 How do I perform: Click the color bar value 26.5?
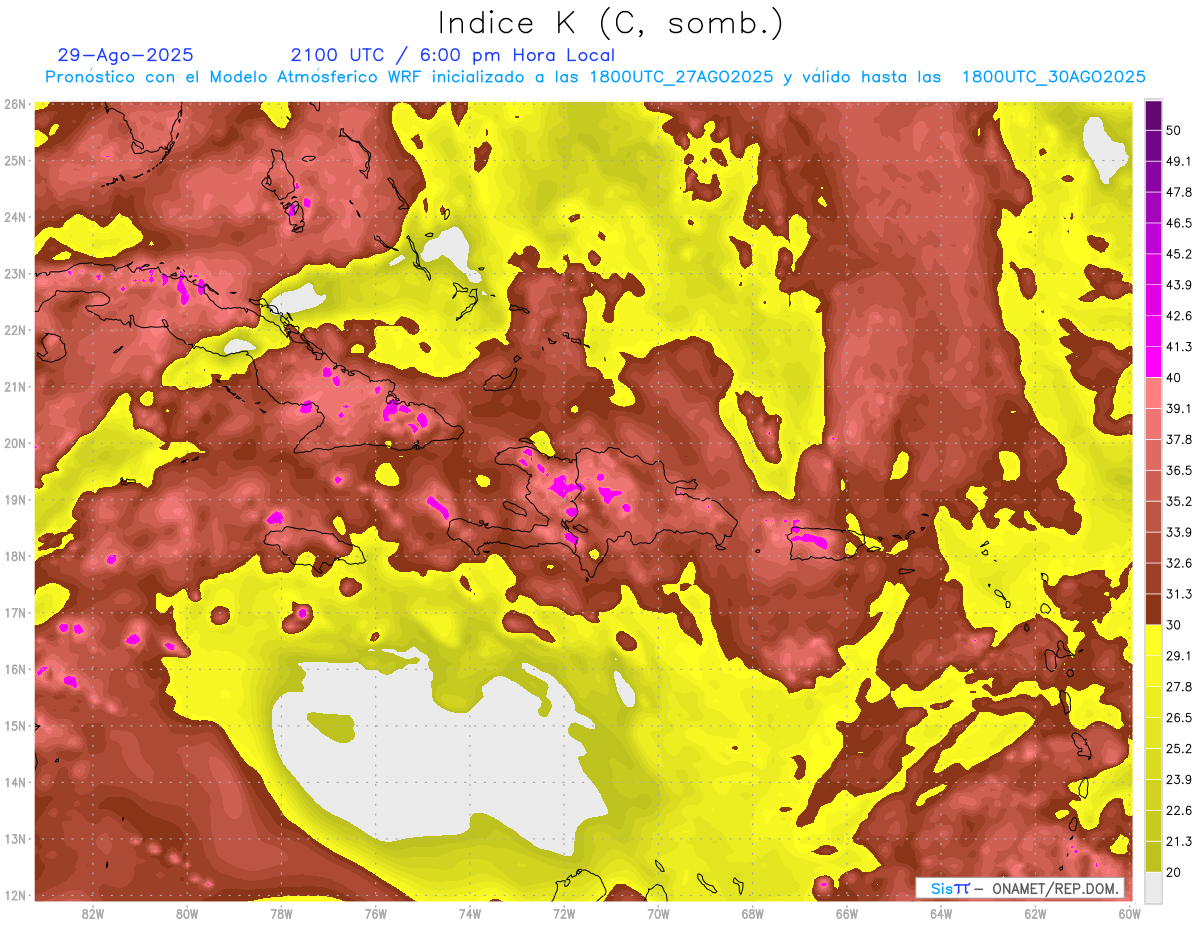click(x=1178, y=718)
